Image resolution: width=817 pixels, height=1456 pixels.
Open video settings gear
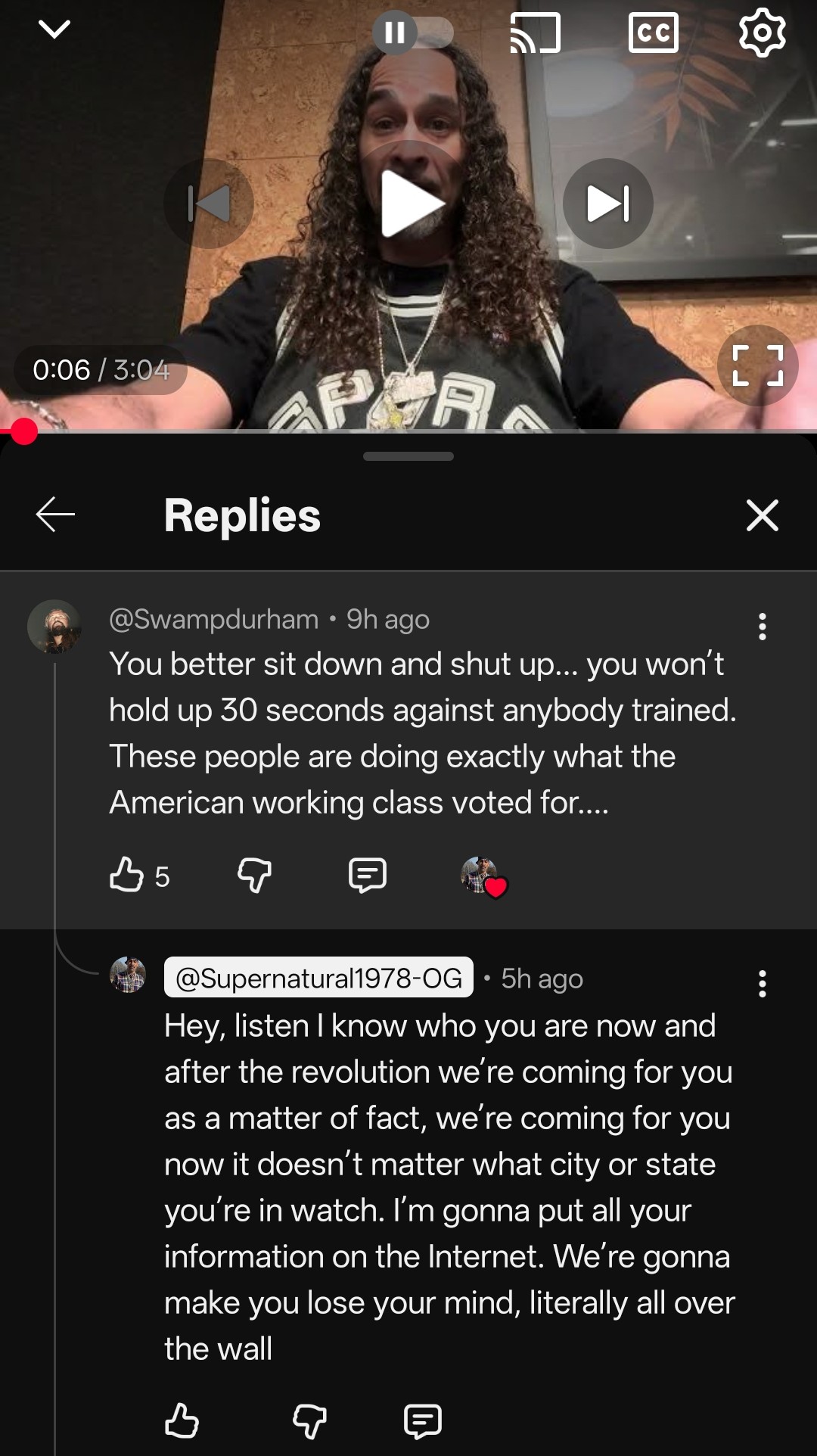coord(762,33)
